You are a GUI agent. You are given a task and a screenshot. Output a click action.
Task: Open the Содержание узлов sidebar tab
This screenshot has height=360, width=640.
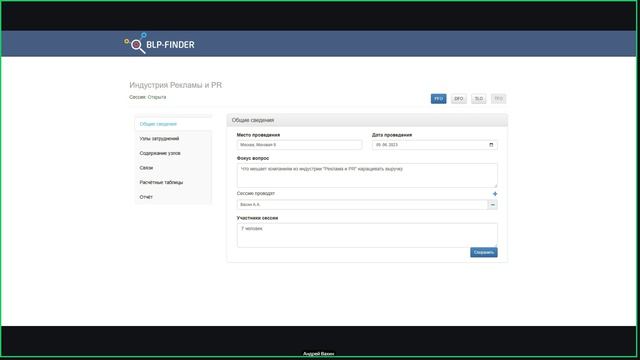click(173, 153)
